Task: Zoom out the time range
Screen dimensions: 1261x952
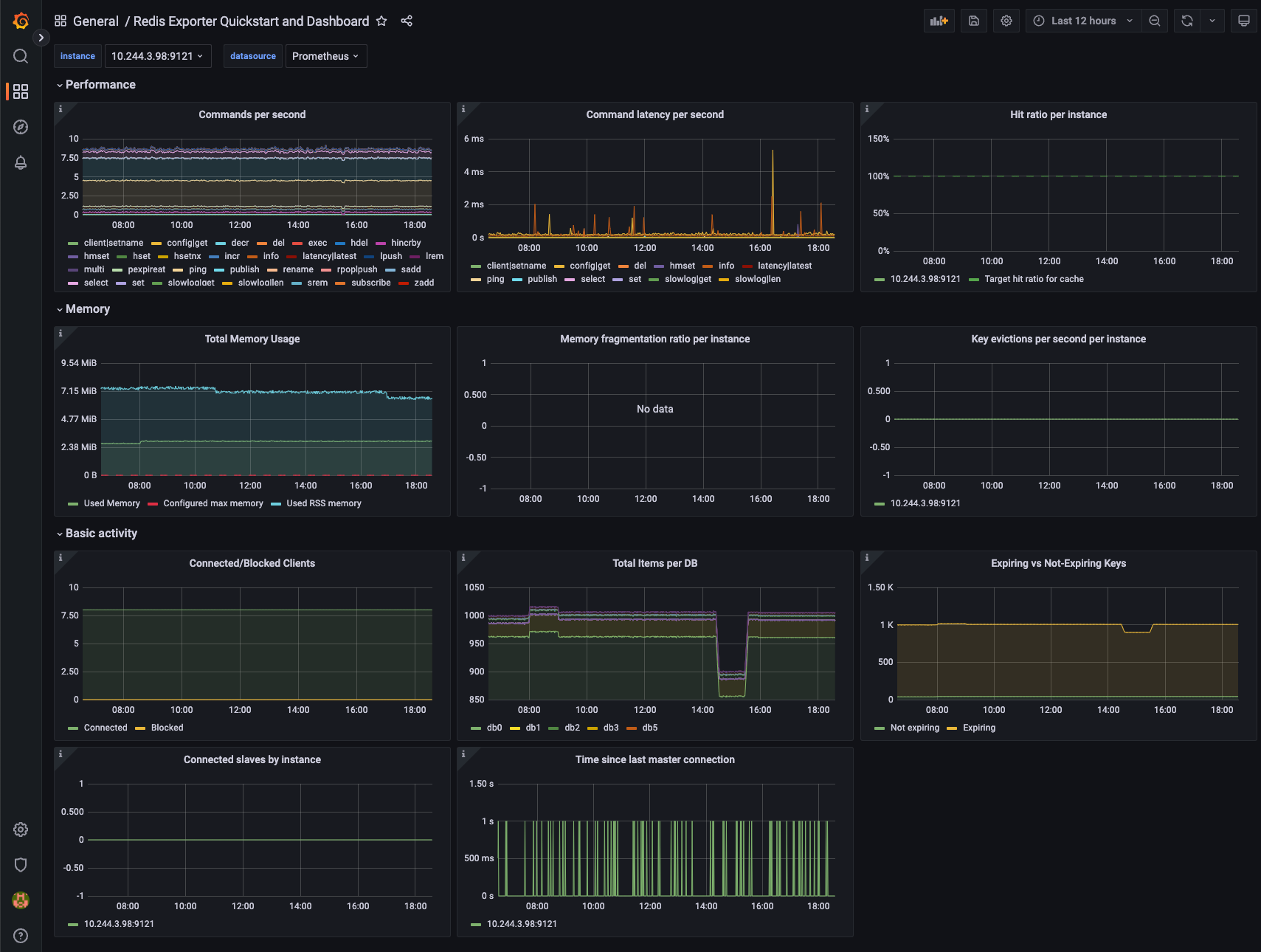Action: tap(1155, 21)
